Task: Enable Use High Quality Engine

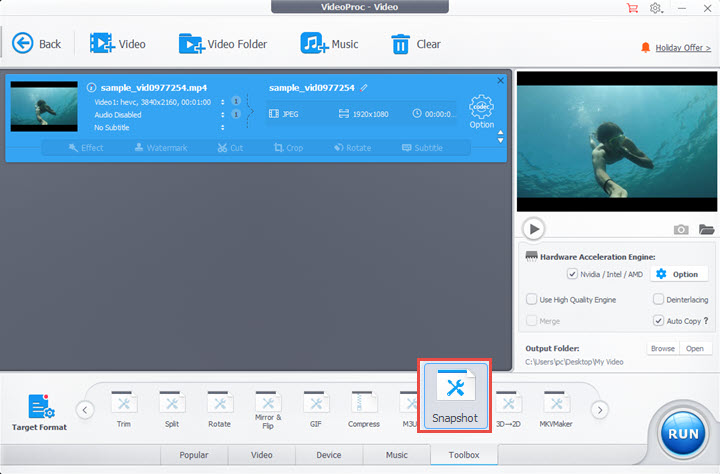Action: coord(531,299)
